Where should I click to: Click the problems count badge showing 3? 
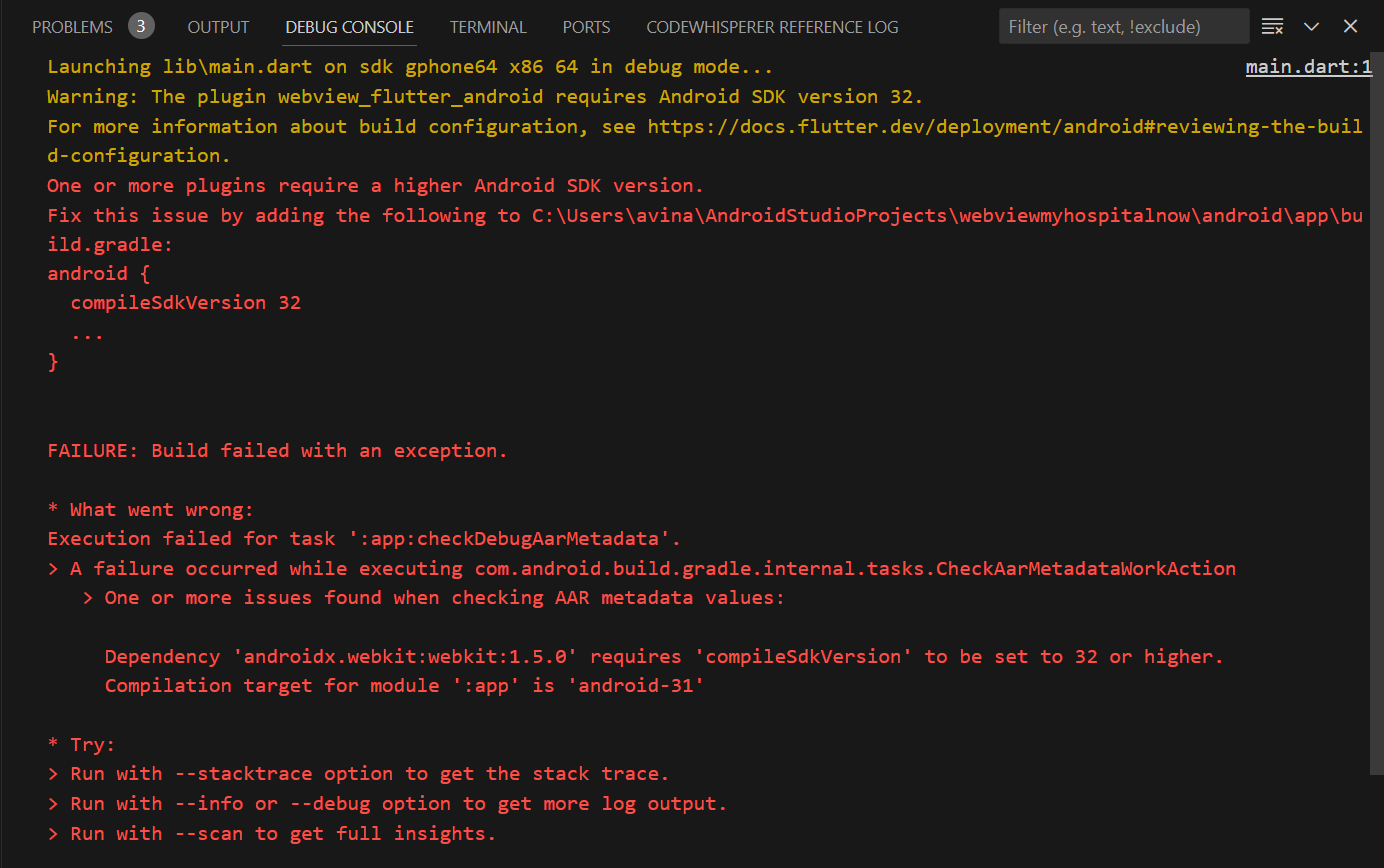pyautogui.click(x=141, y=26)
